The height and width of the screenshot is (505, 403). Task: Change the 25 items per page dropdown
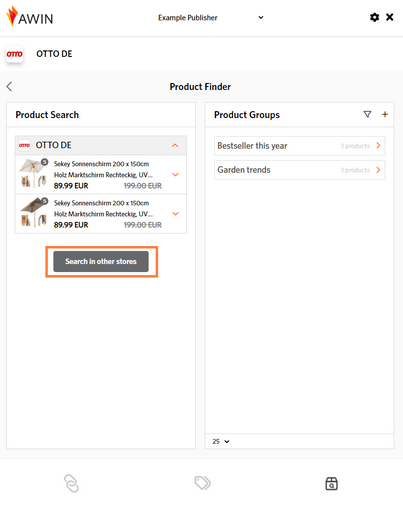click(x=221, y=441)
